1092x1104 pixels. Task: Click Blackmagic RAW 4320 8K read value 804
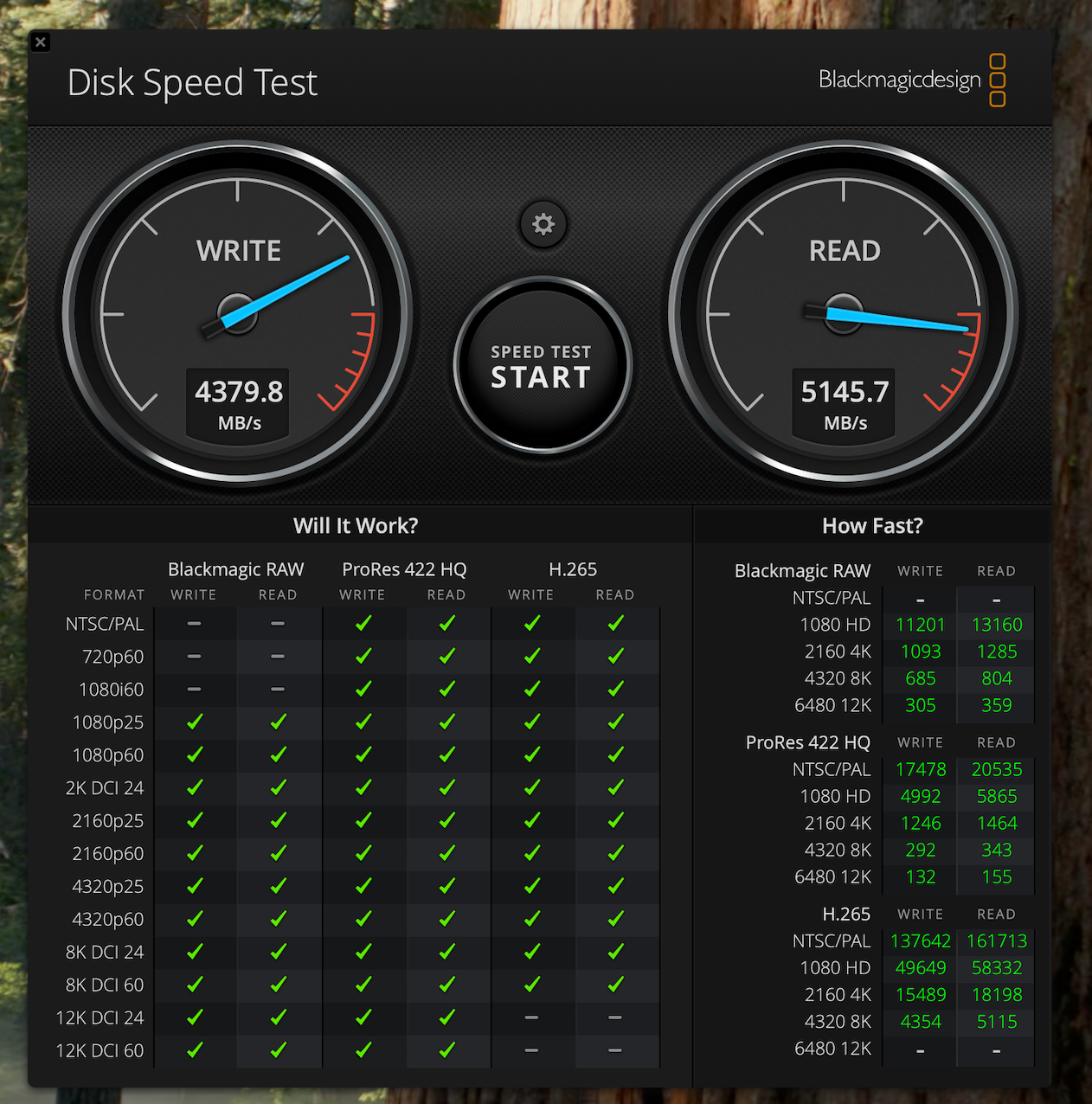[x=997, y=678]
